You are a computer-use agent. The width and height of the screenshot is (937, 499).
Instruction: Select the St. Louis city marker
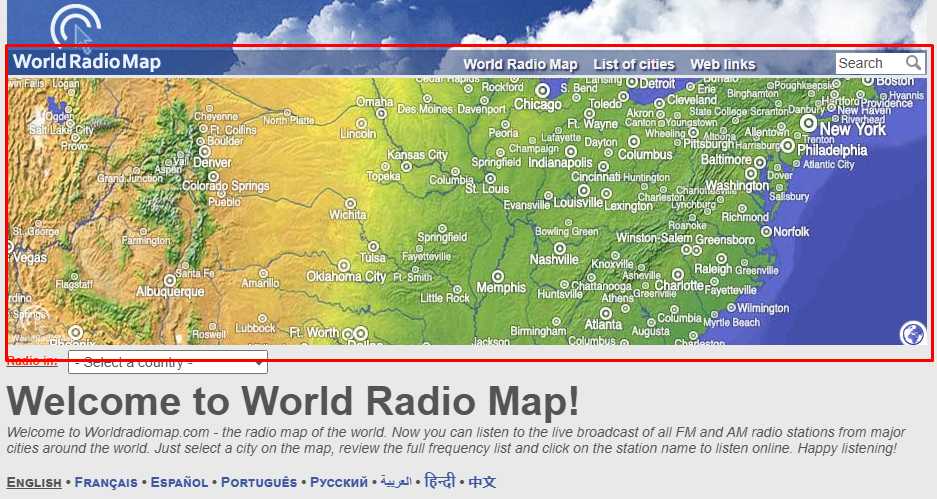(x=491, y=178)
